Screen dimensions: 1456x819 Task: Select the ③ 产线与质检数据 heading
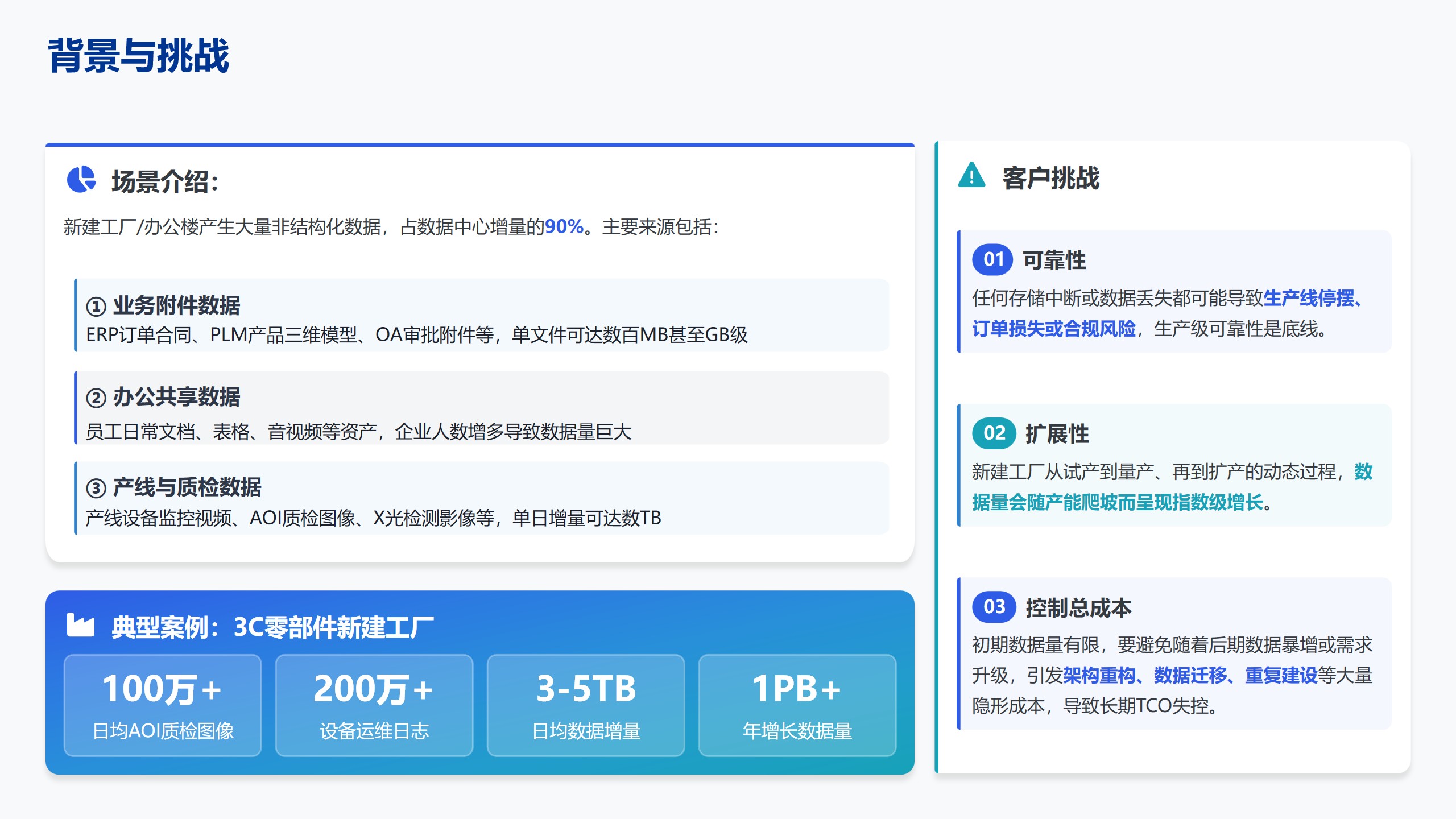(173, 487)
